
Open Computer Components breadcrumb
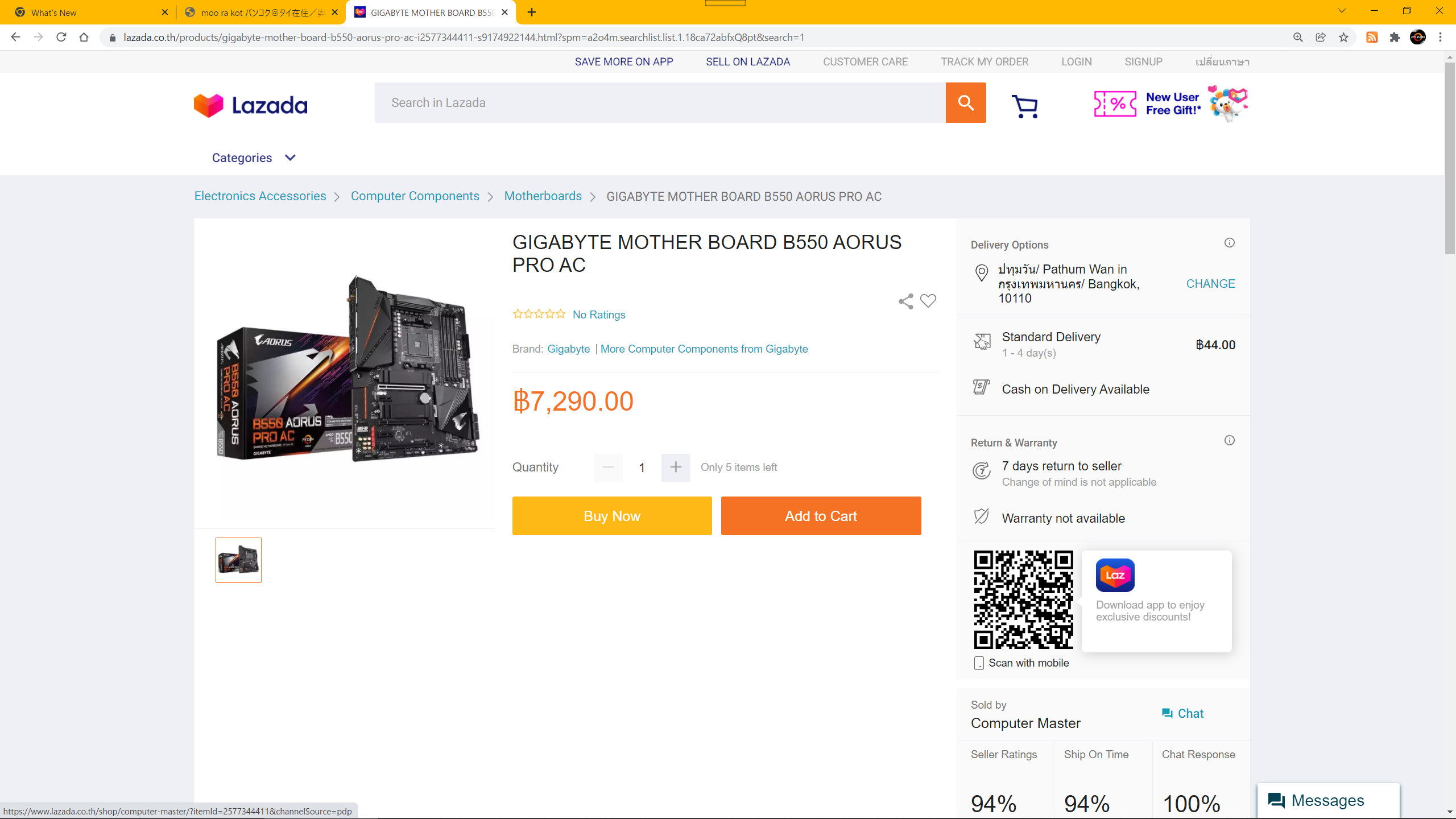(415, 196)
